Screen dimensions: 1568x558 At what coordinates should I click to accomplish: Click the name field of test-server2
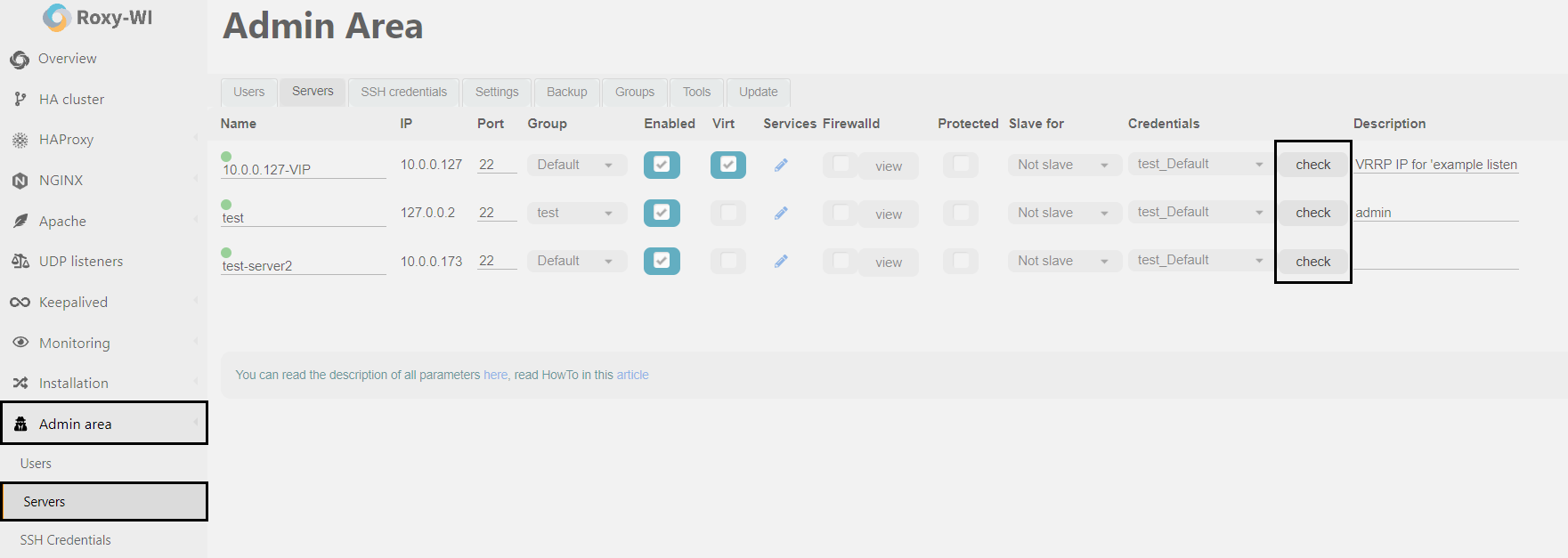pos(303,265)
